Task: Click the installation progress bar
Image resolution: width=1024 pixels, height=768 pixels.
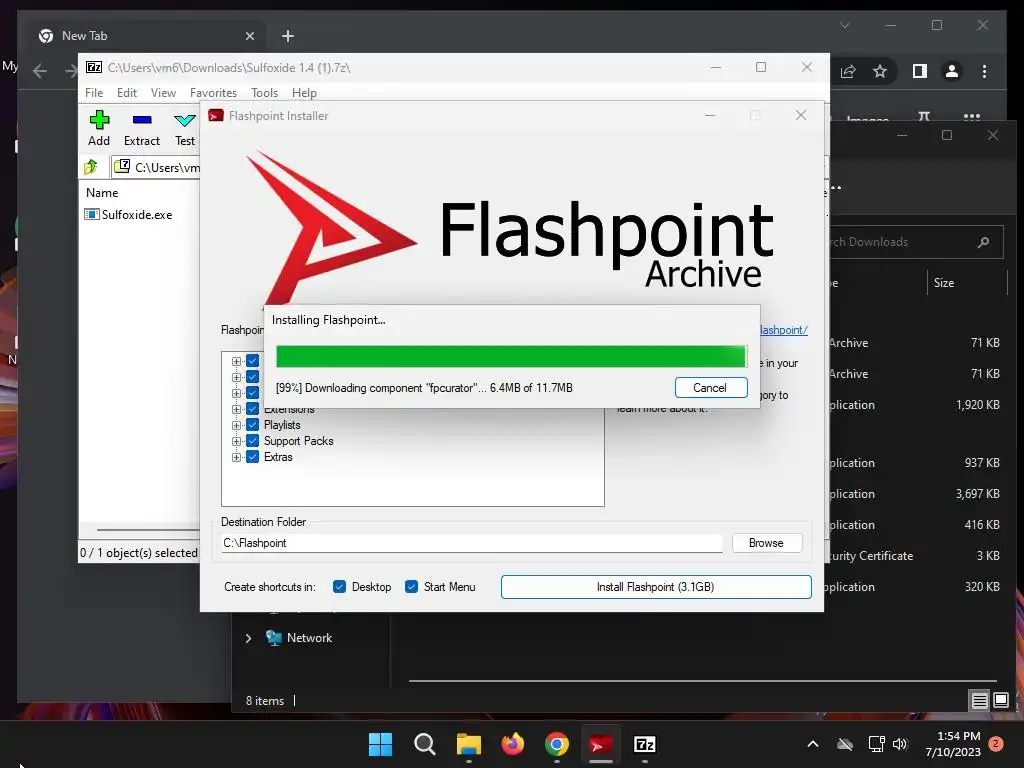Action: pyautogui.click(x=511, y=357)
